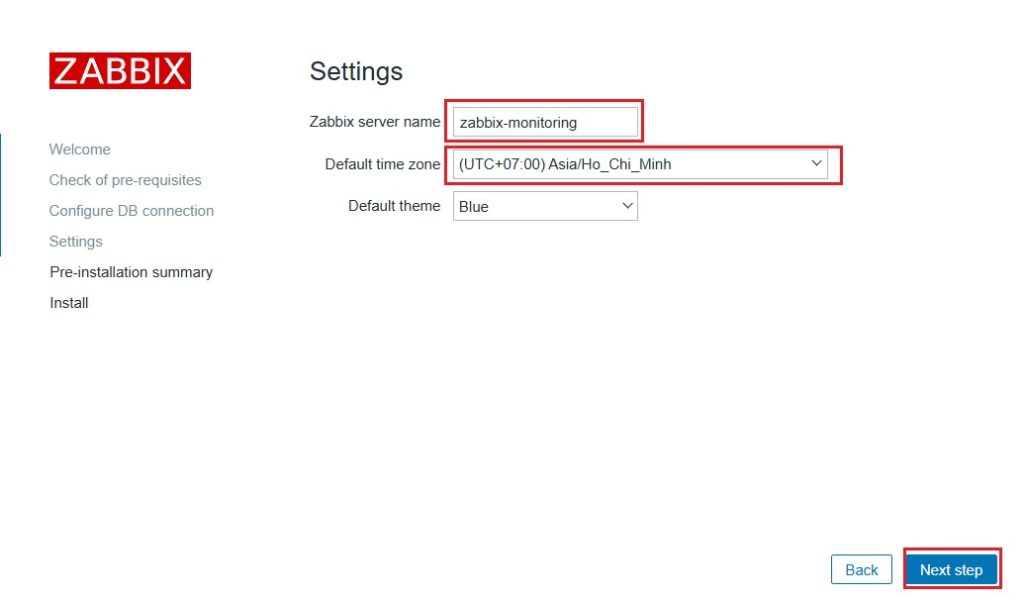Proceed with the Next step button
Screen dimensions: 1024x599
(951, 570)
